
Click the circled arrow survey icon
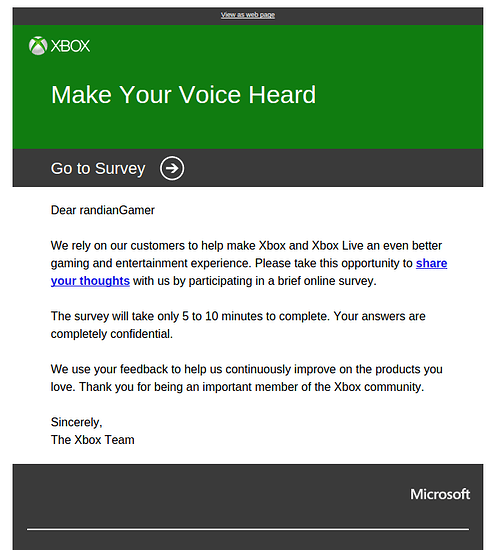pos(172,168)
